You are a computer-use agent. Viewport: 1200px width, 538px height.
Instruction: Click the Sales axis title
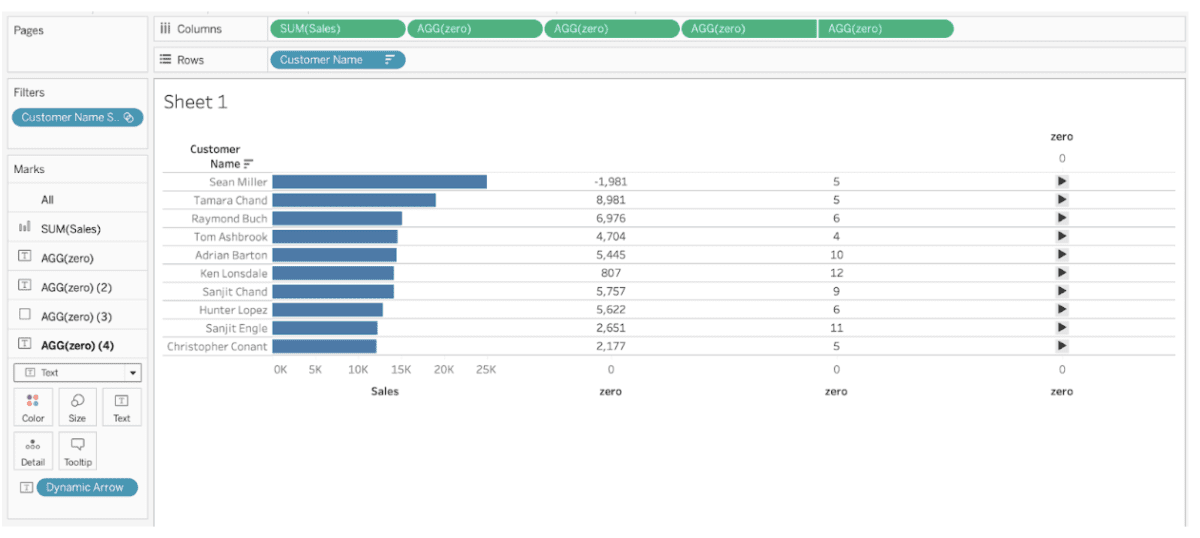pos(385,392)
